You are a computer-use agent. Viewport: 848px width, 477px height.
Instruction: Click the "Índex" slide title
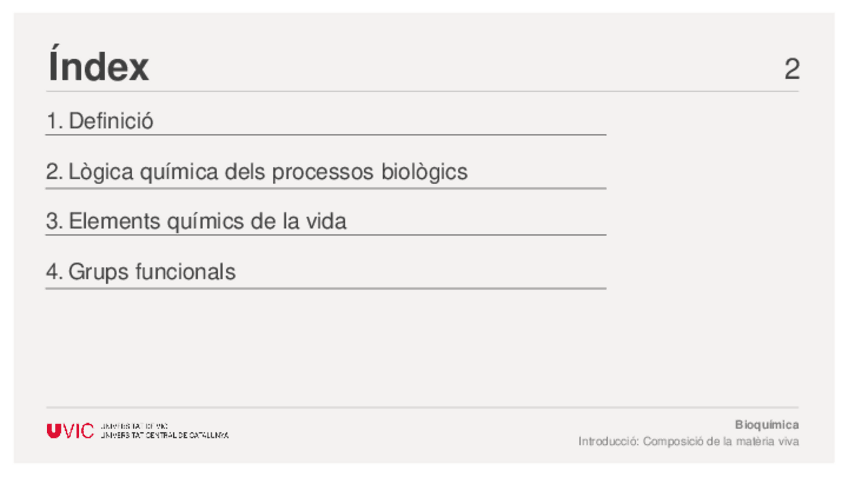click(x=98, y=68)
